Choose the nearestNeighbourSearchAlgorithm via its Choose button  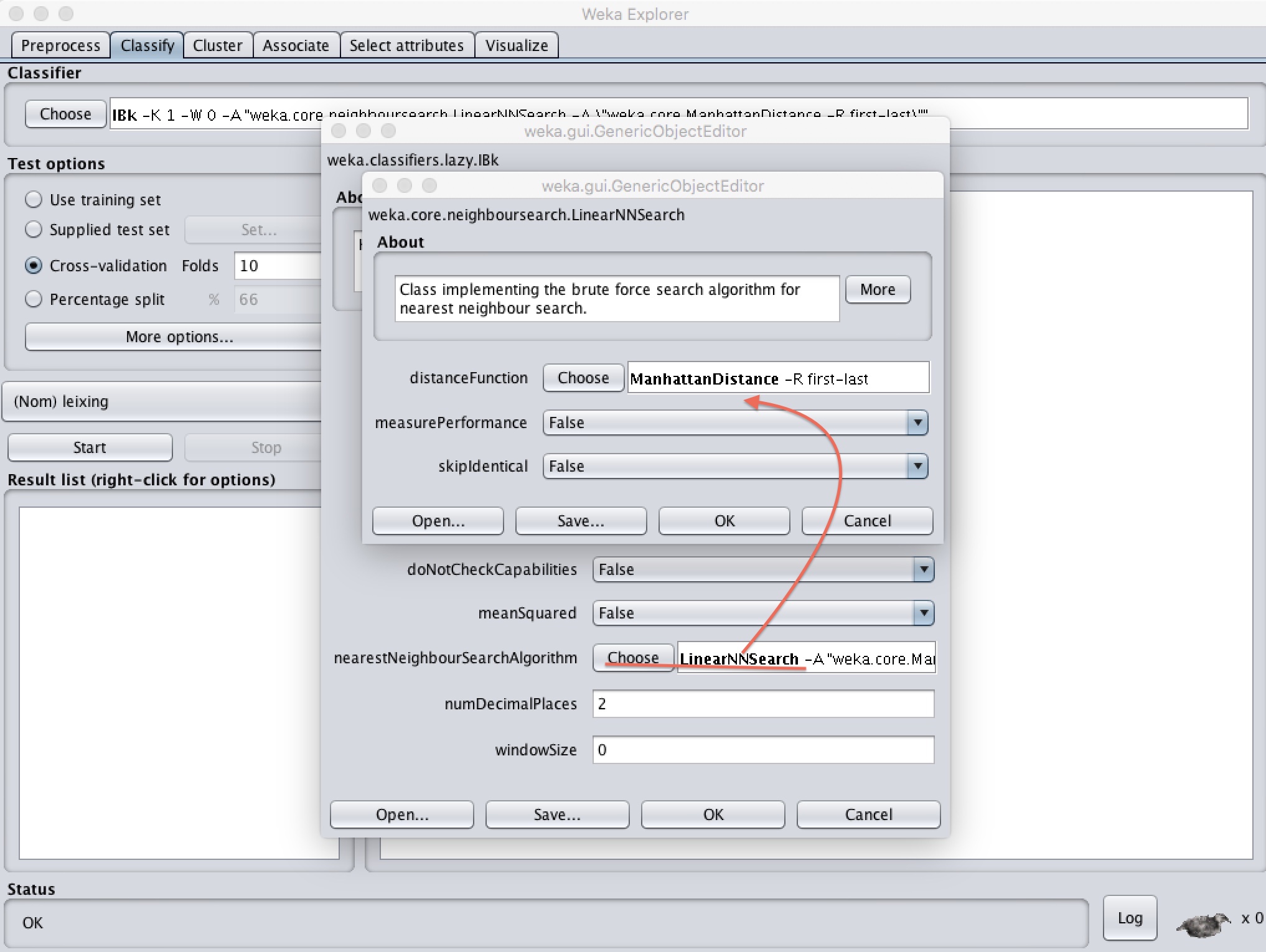click(x=632, y=658)
